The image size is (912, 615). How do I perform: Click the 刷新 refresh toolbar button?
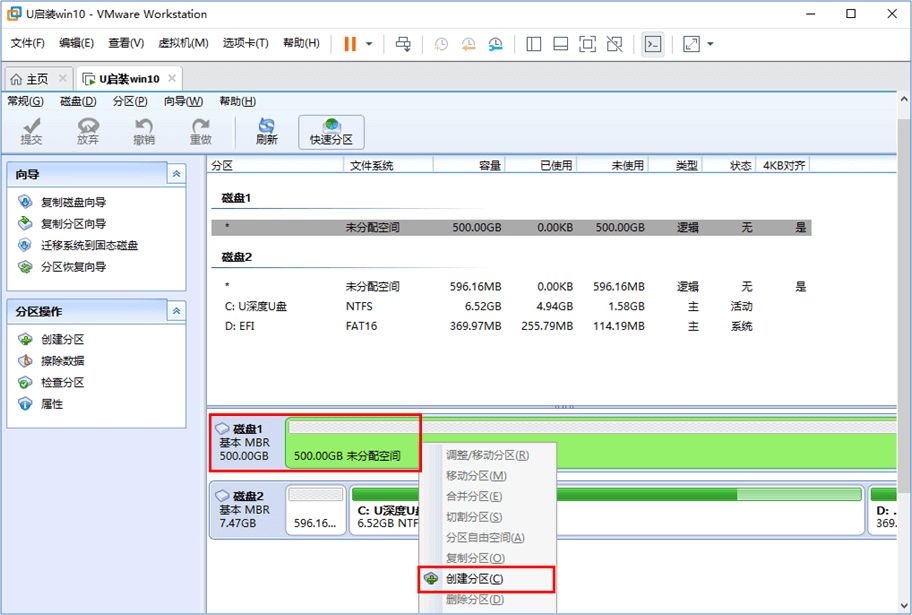266,131
